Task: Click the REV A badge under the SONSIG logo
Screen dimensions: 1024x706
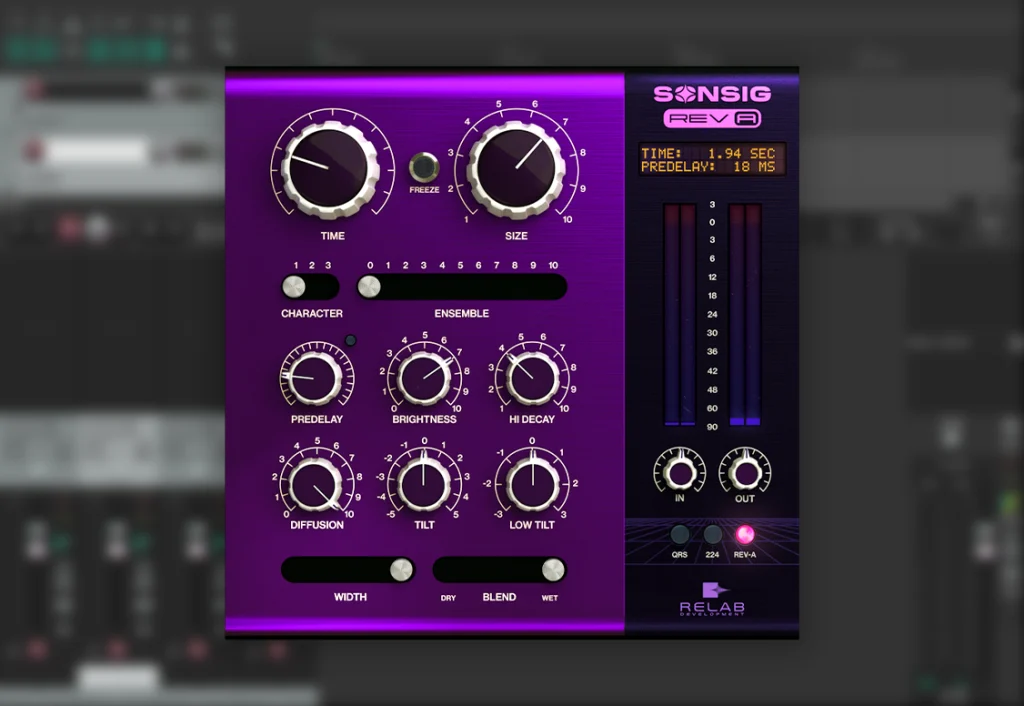Action: [713, 118]
